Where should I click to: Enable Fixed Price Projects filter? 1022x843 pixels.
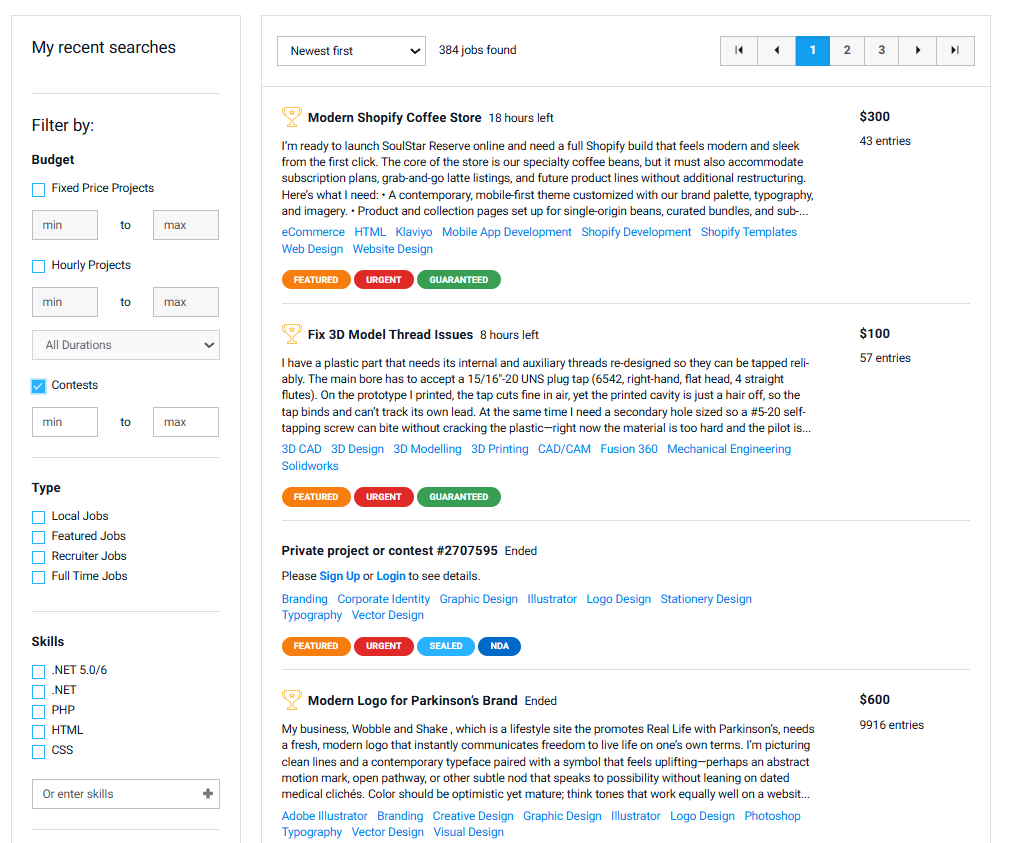coord(38,190)
